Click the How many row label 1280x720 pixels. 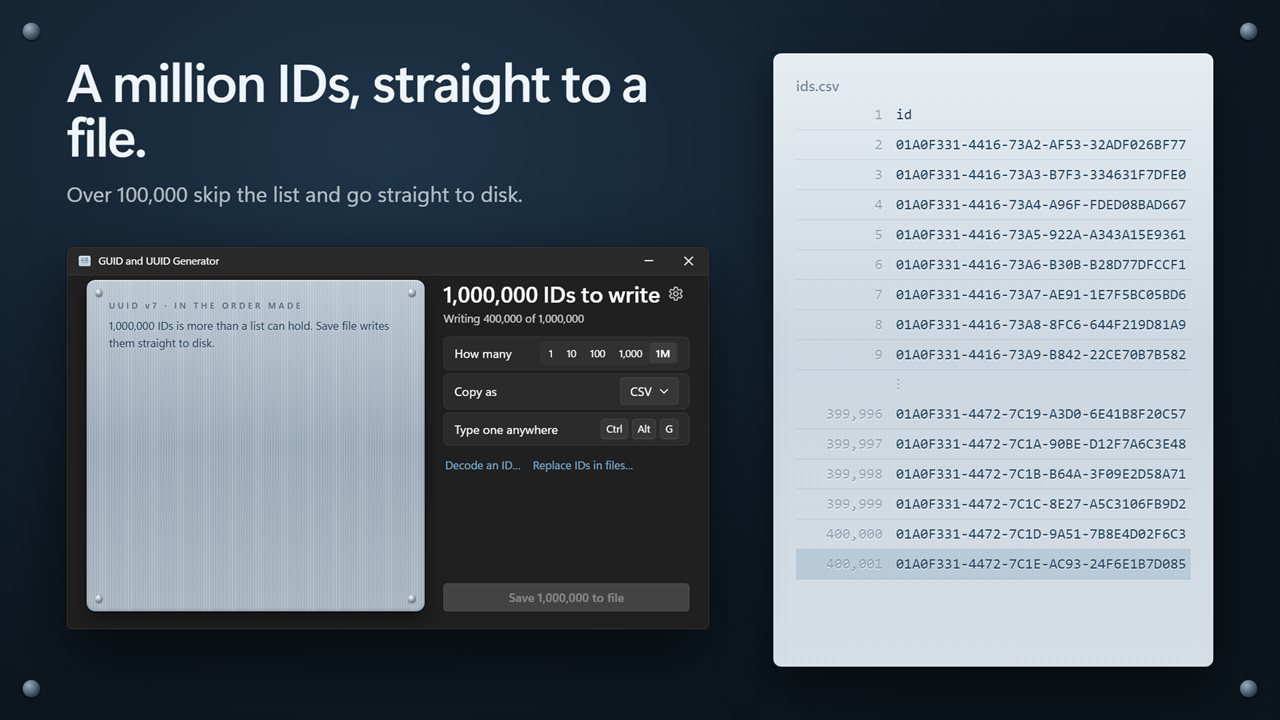(x=483, y=354)
